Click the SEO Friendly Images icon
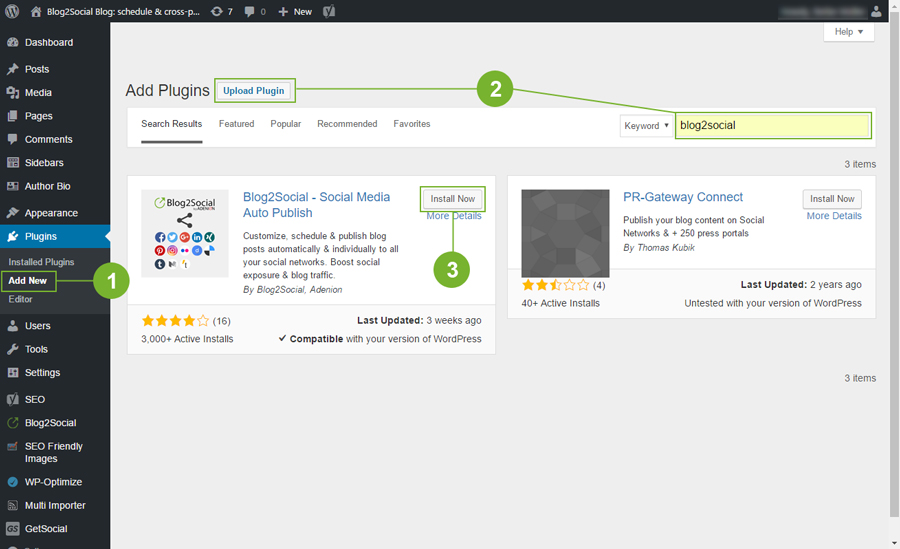 pyautogui.click(x=13, y=446)
